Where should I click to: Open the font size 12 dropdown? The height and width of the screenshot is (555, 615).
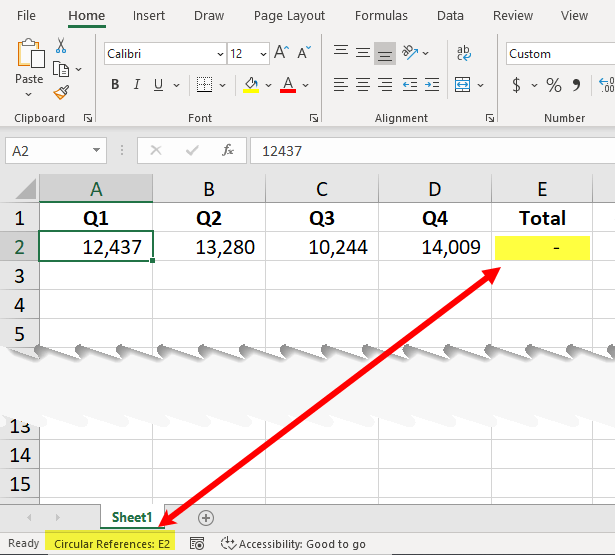point(263,54)
